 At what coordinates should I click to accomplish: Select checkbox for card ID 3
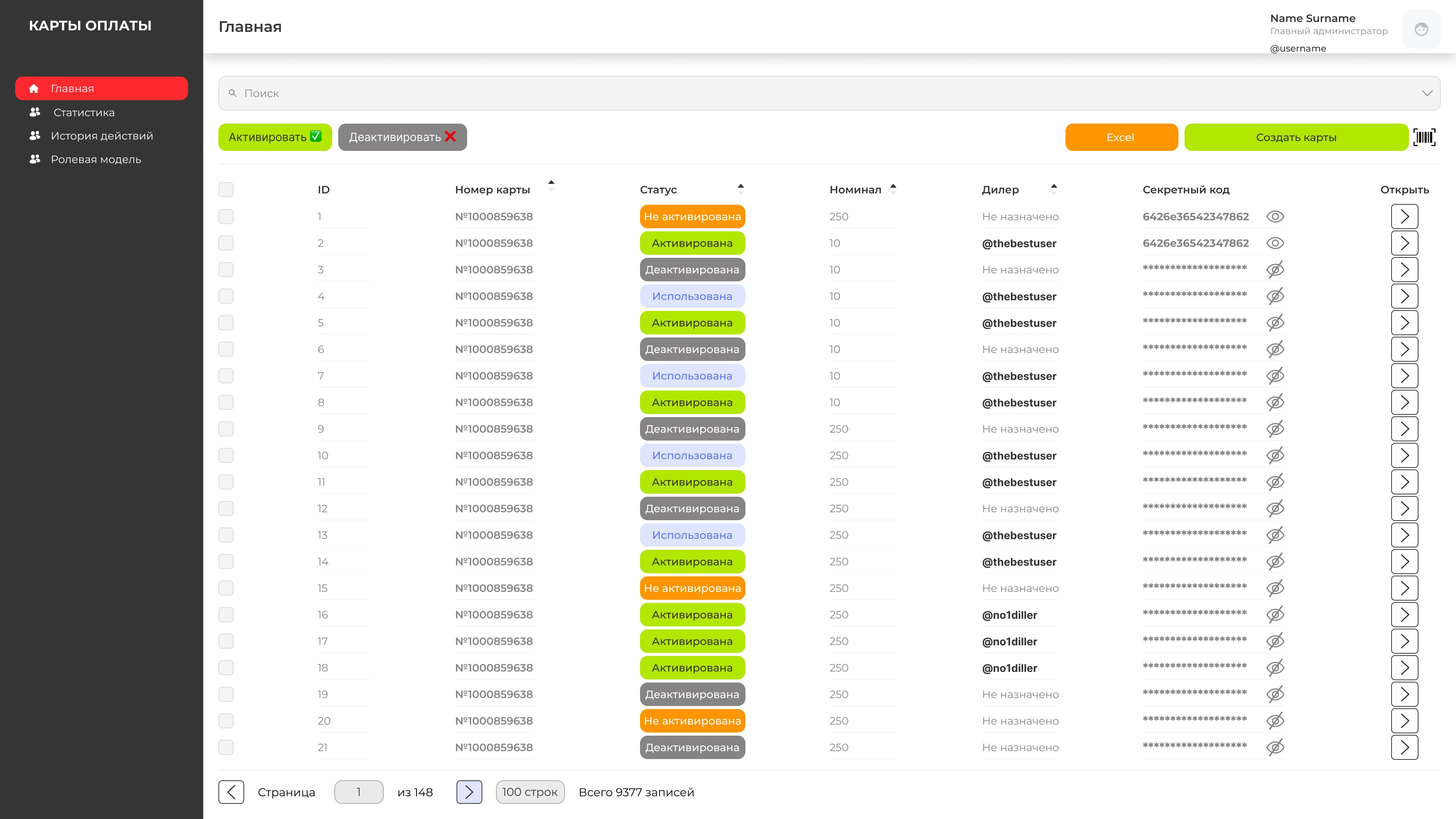point(226,270)
